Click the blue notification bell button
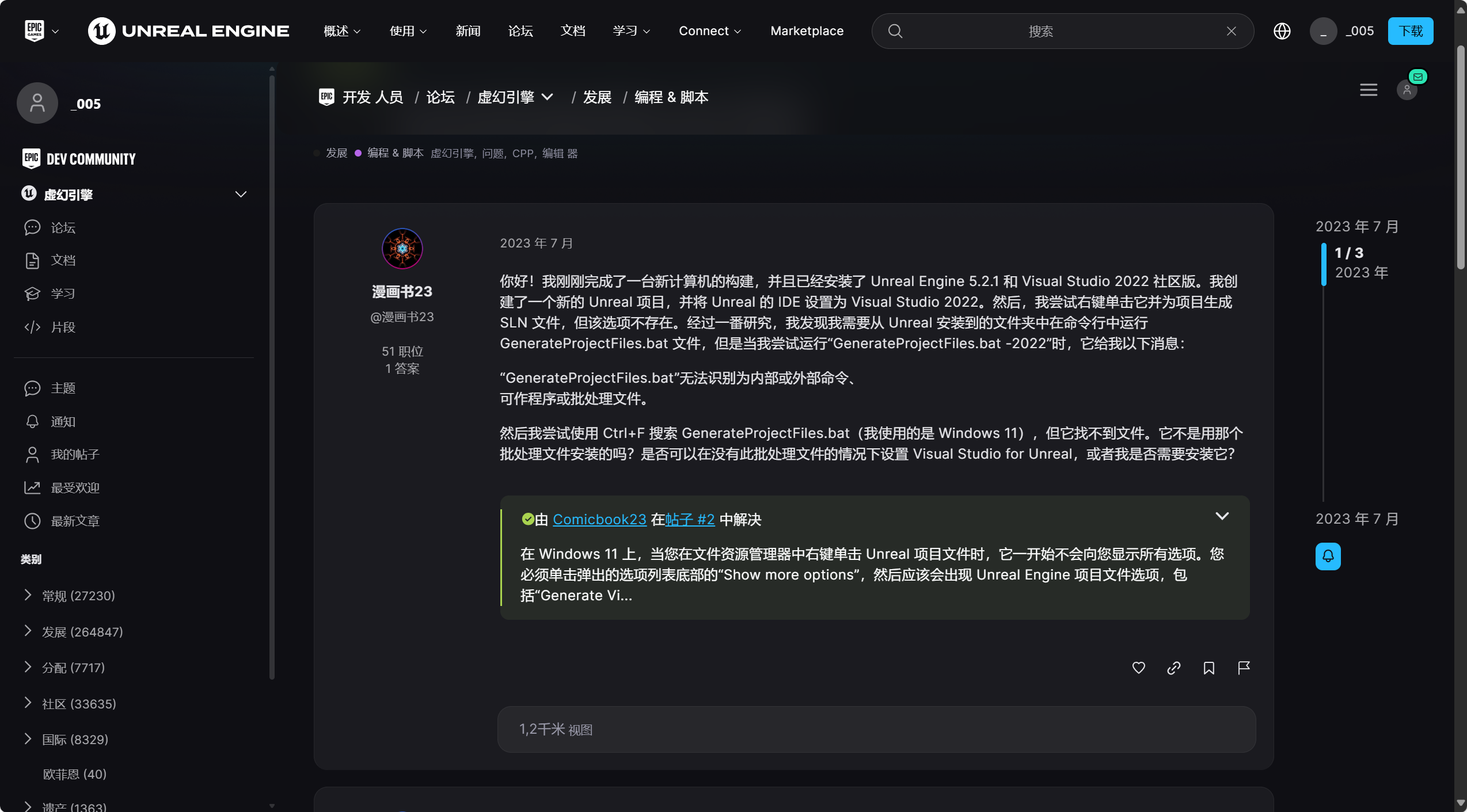This screenshot has height=812, width=1467. point(1328,556)
